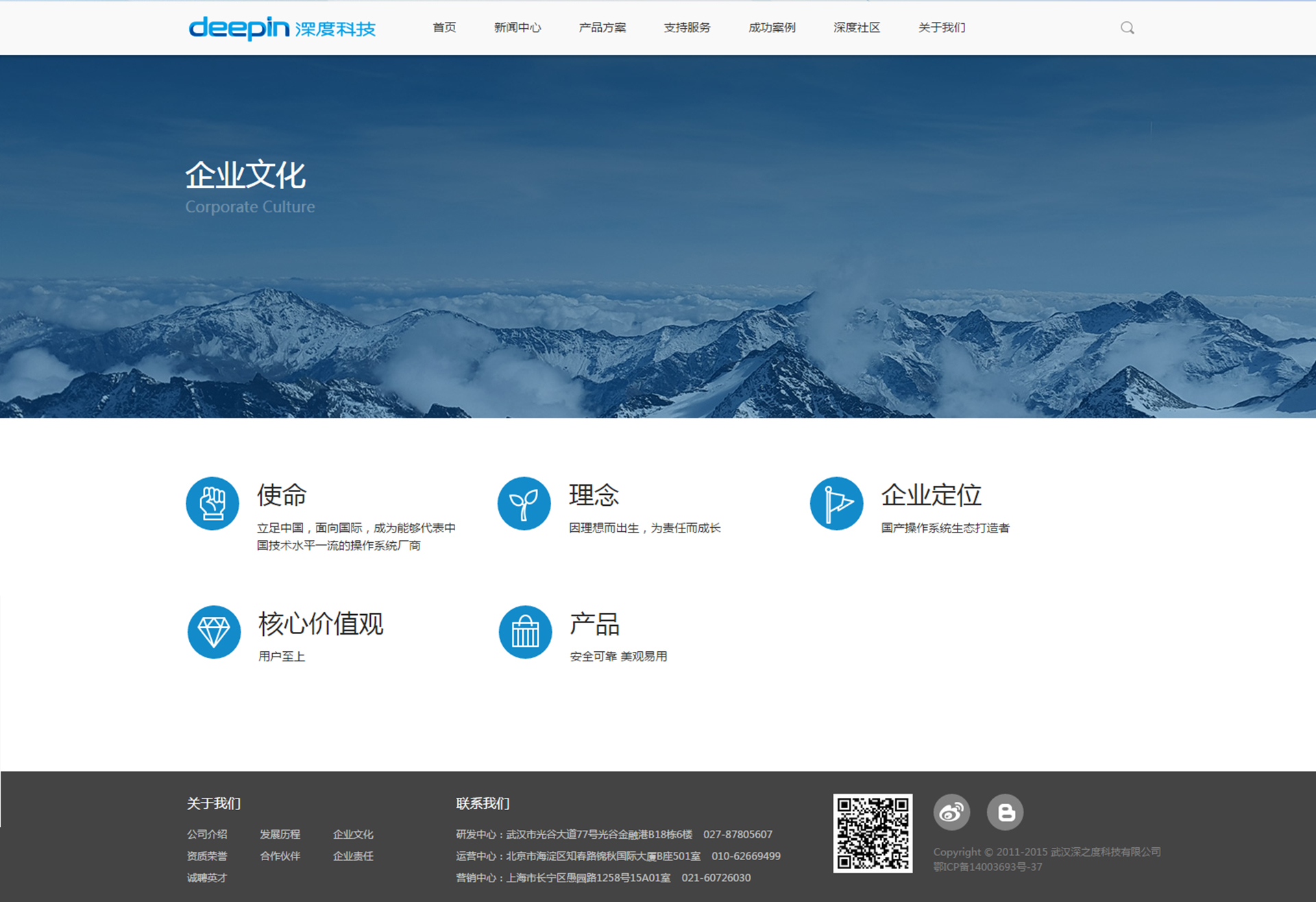Follow the 企业文化 footer link

353,834
